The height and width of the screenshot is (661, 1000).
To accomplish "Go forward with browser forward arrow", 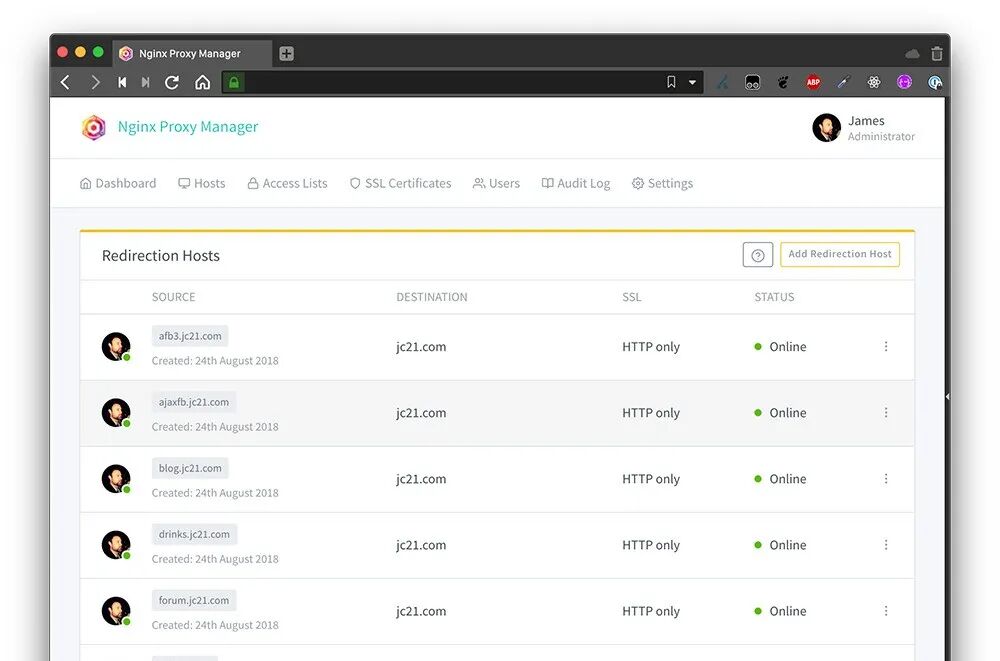I will pyautogui.click(x=95, y=82).
